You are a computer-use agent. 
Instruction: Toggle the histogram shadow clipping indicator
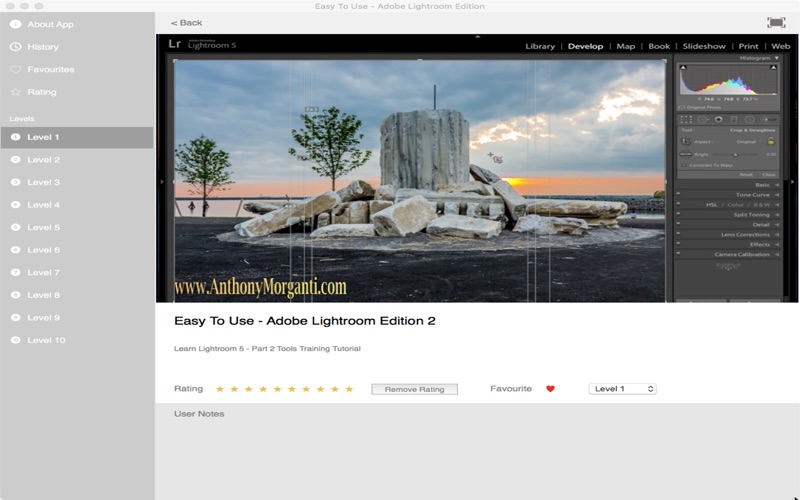683,67
